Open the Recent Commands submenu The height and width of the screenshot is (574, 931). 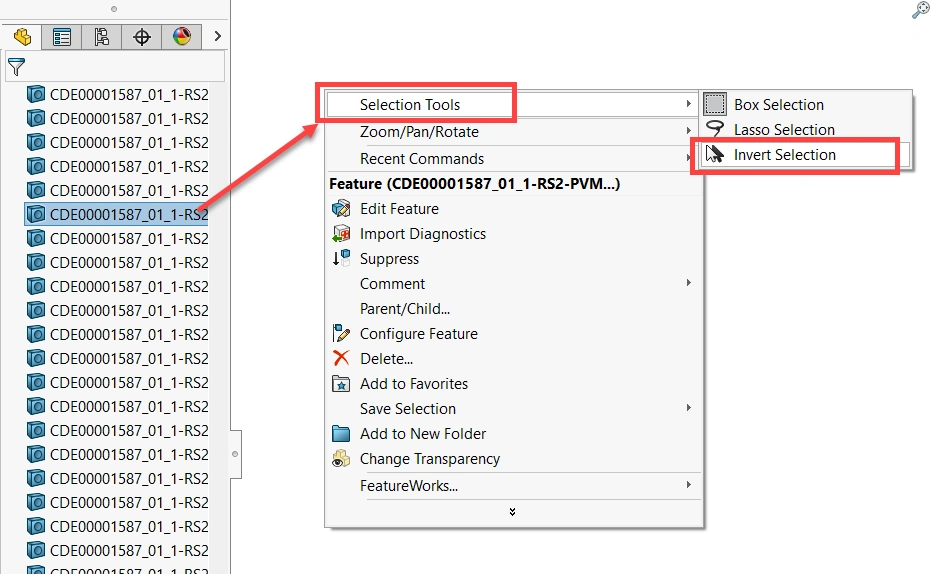click(x=512, y=158)
